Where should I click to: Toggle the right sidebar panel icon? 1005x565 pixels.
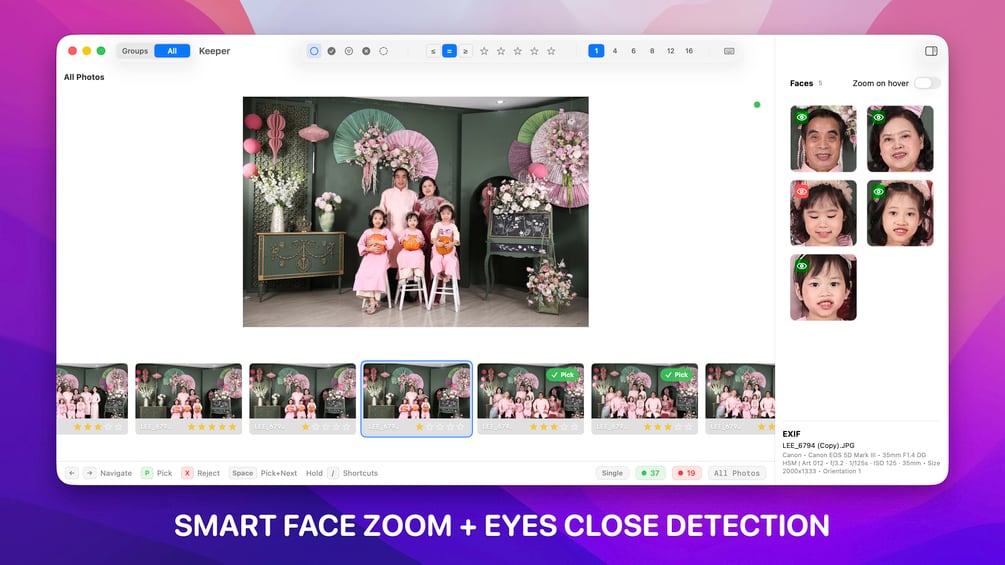931,51
